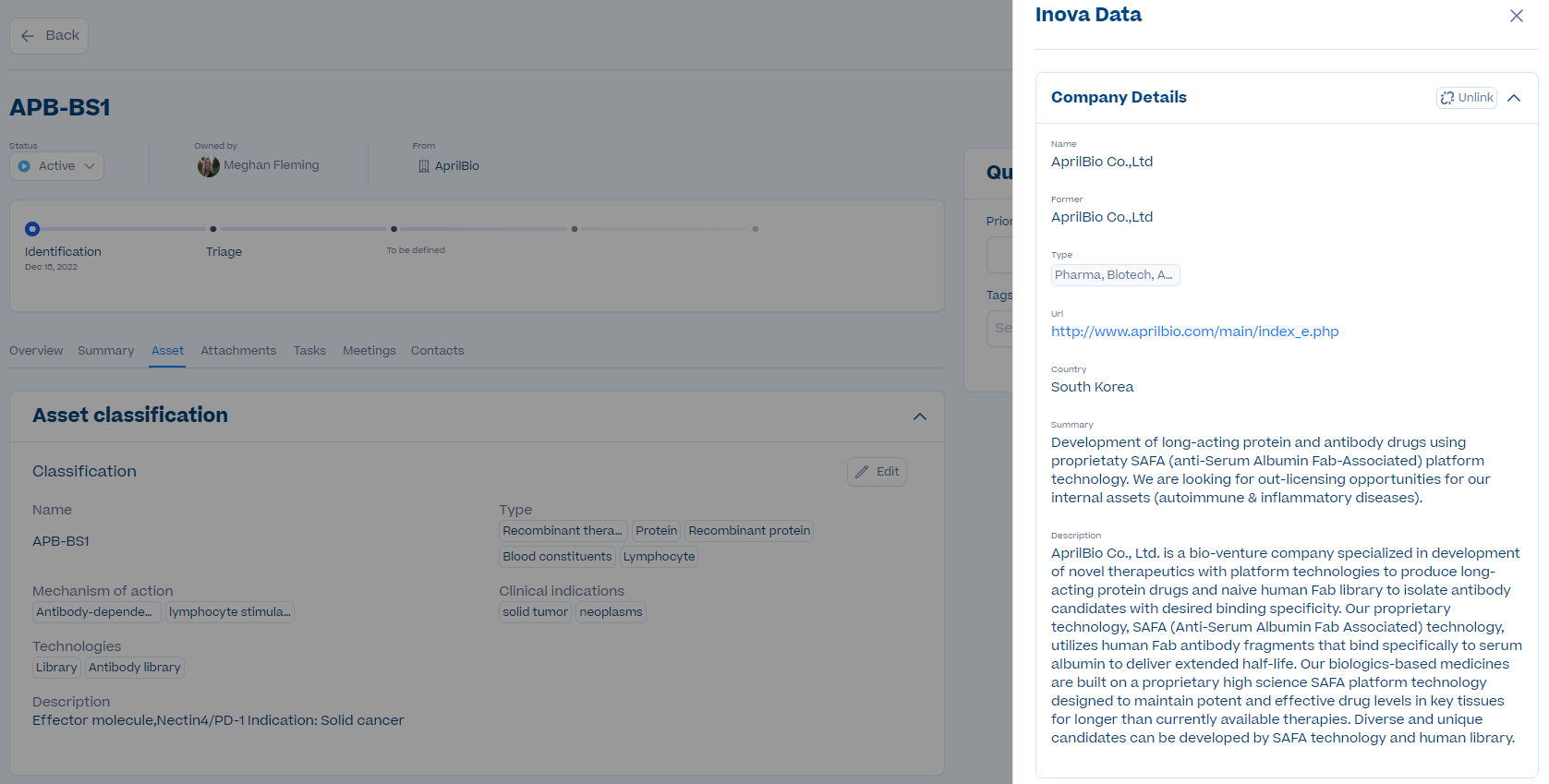The width and height of the screenshot is (1549, 784).
Task: Click the Dec 15, 2022 identification date
Action: click(x=51, y=267)
